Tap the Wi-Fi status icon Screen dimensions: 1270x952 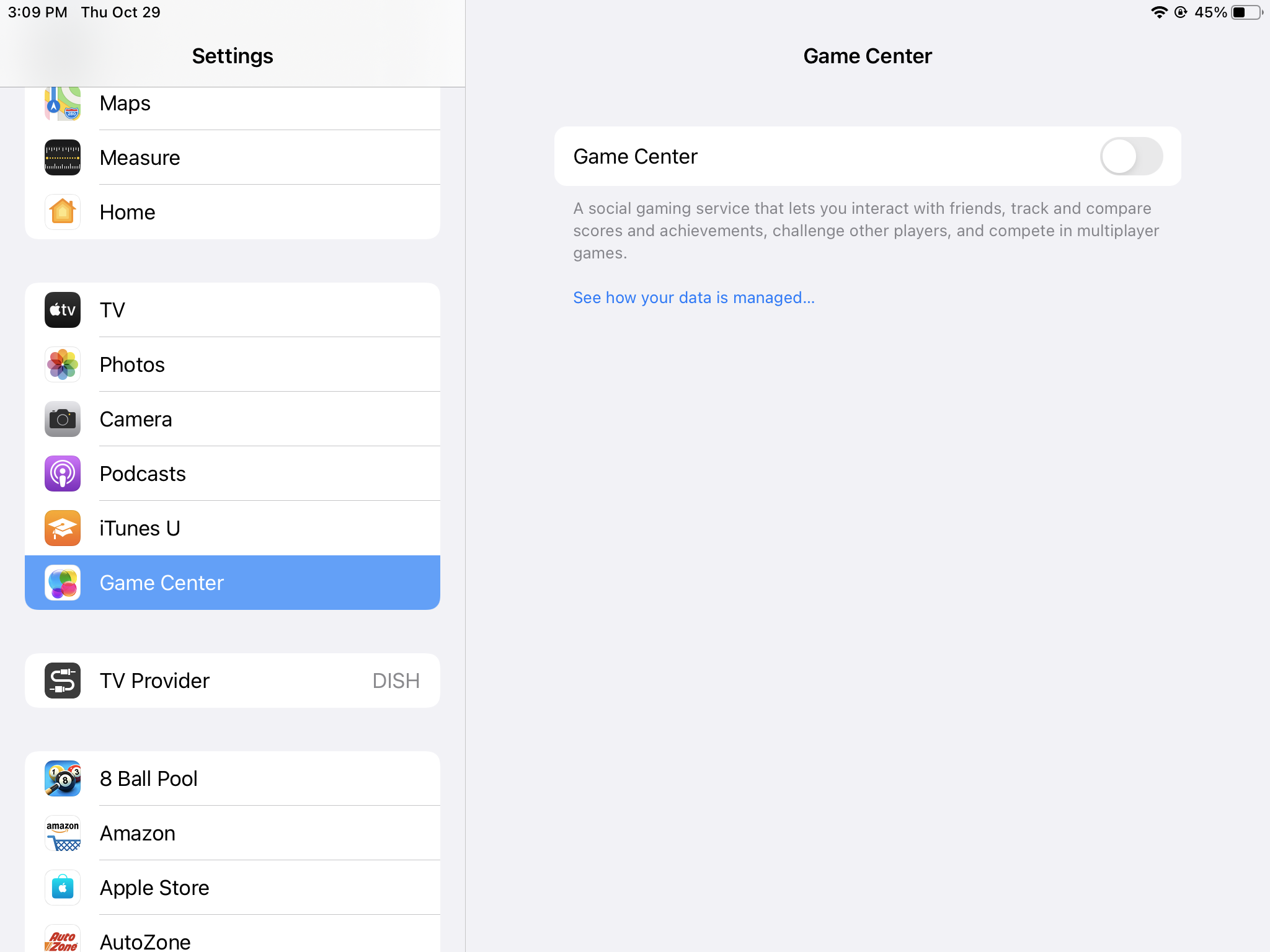[1158, 12]
